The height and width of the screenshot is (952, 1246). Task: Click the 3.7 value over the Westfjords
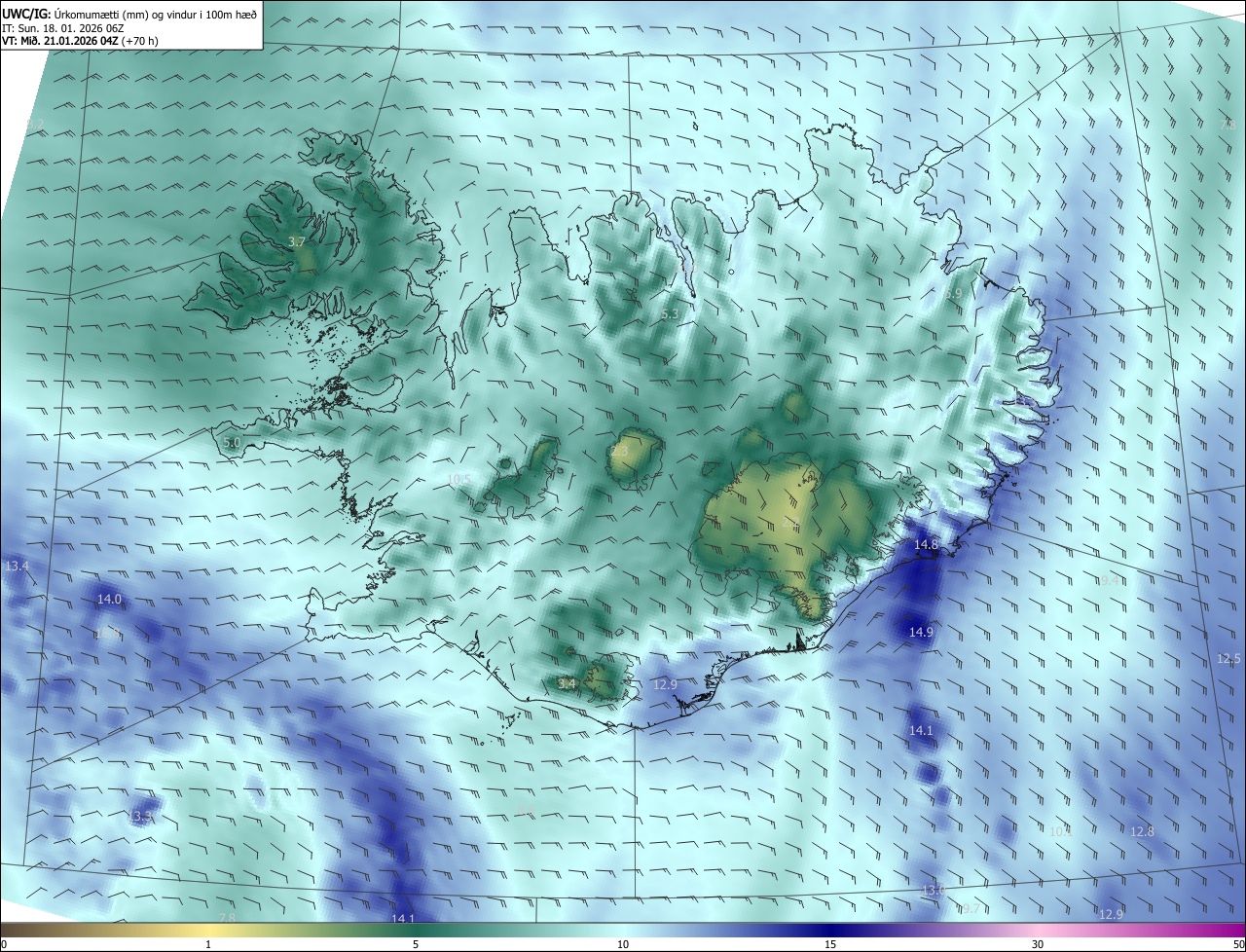[298, 241]
